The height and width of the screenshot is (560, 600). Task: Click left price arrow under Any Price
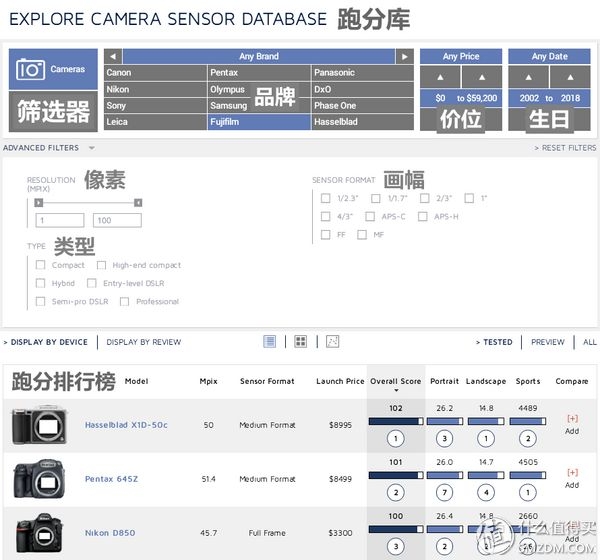(440, 77)
